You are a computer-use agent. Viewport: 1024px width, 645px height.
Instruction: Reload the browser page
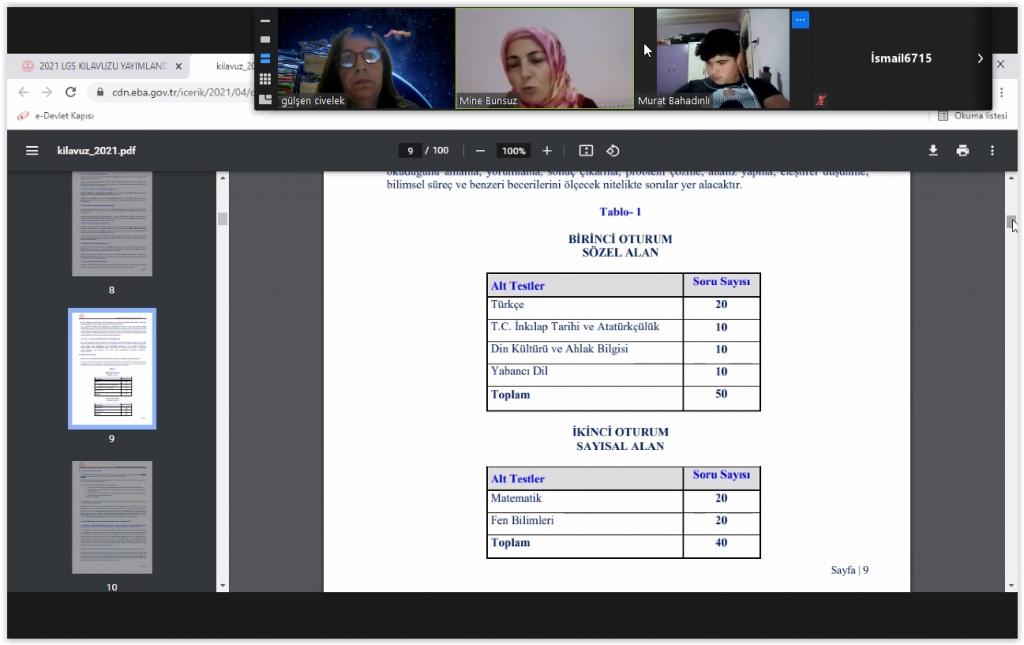point(70,92)
